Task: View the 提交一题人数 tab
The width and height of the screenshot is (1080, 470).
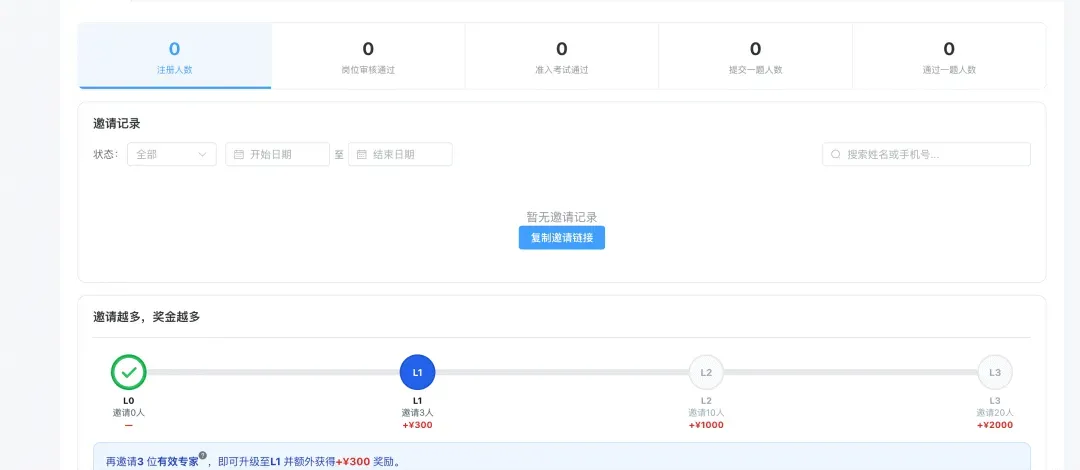Action: (756, 56)
